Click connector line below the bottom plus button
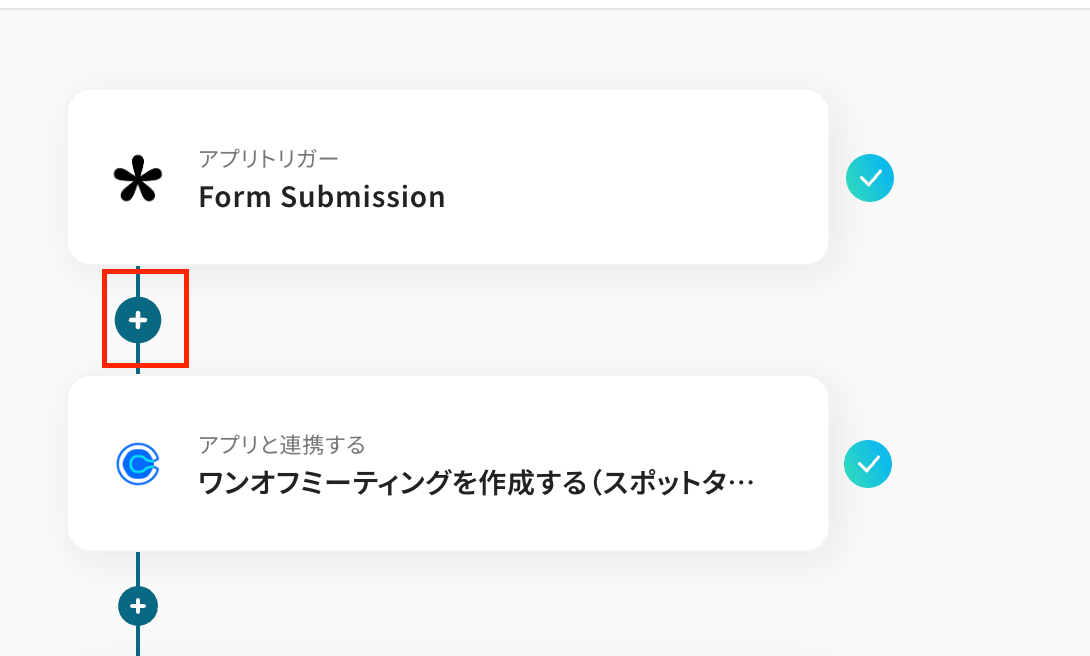This screenshot has width=1090, height=656. point(138,642)
